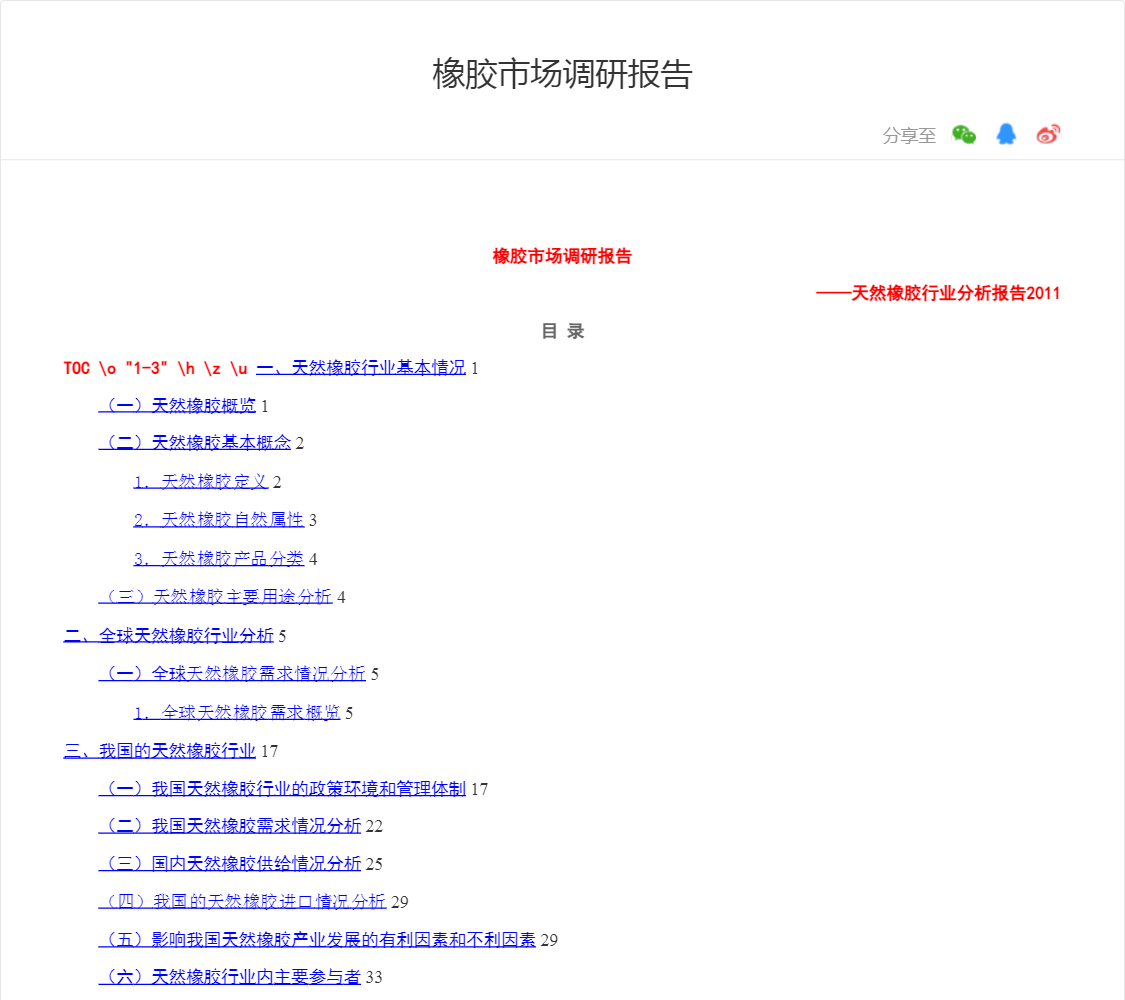Image resolution: width=1125 pixels, height=1000 pixels.
Task: Open (三)国内天然橡胶供给情况分析
Action: pos(229,864)
